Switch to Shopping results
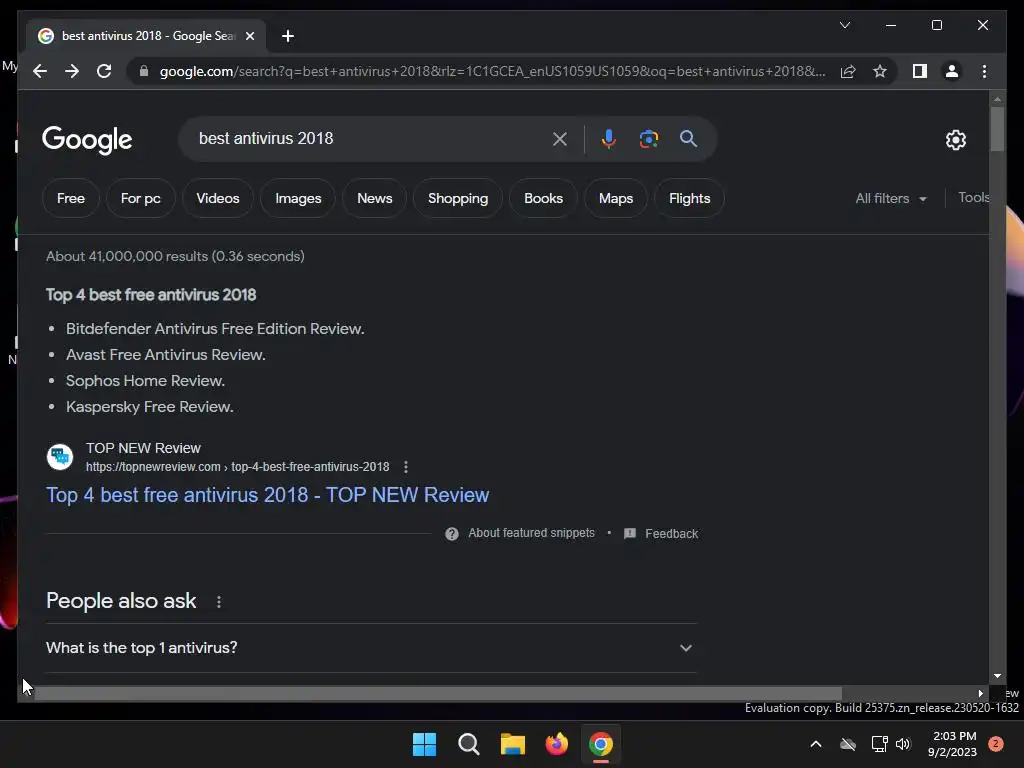 tap(458, 198)
